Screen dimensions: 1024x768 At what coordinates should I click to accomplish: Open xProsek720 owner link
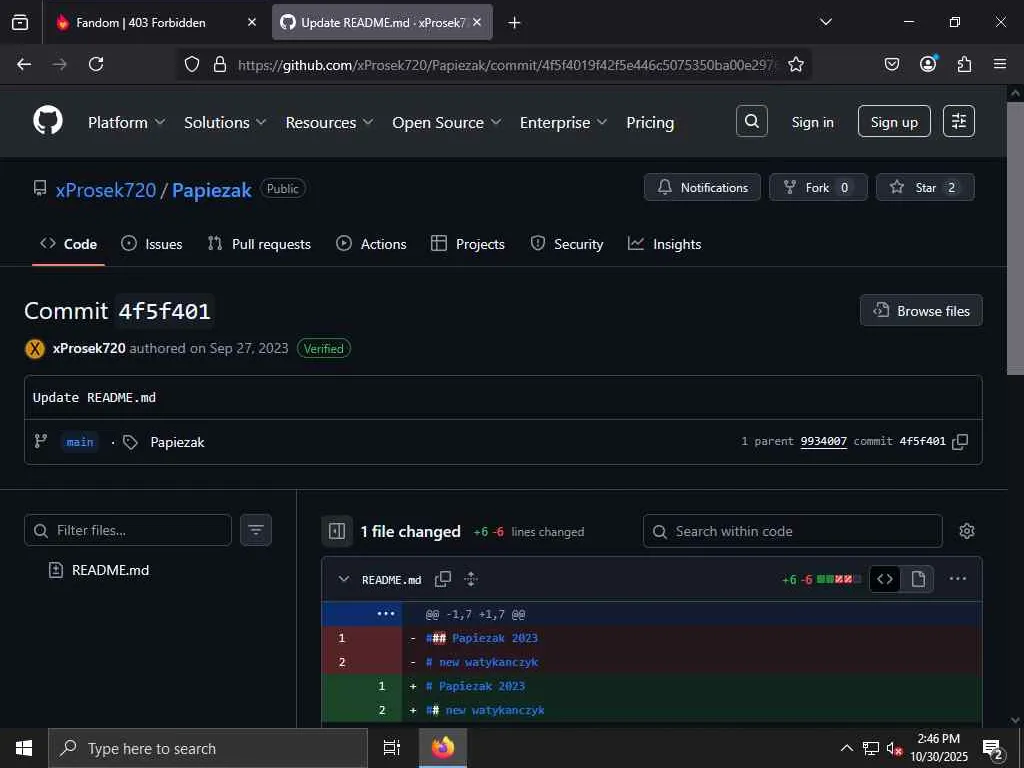click(x=106, y=190)
